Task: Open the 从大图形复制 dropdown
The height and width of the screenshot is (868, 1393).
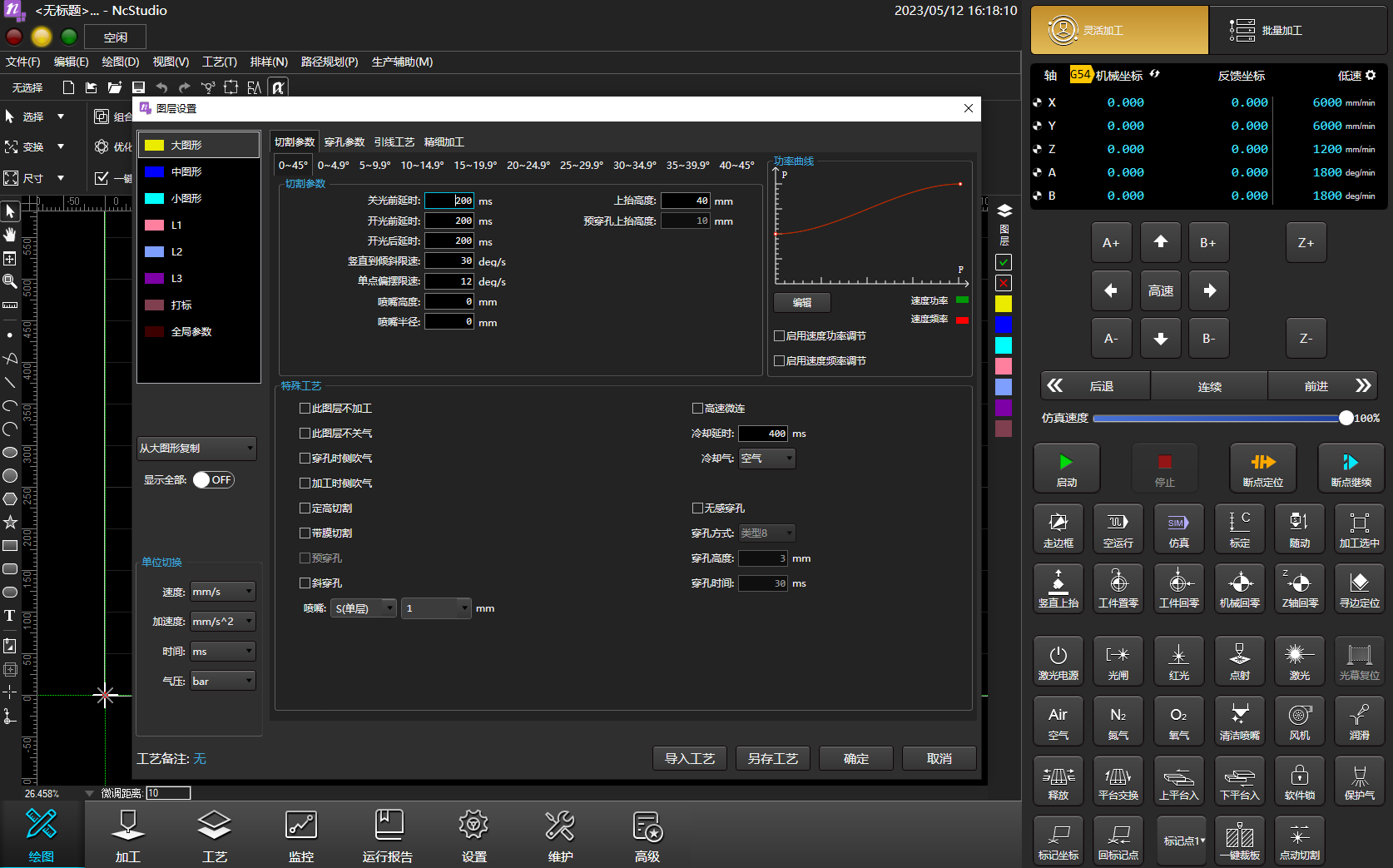Action: point(196,449)
